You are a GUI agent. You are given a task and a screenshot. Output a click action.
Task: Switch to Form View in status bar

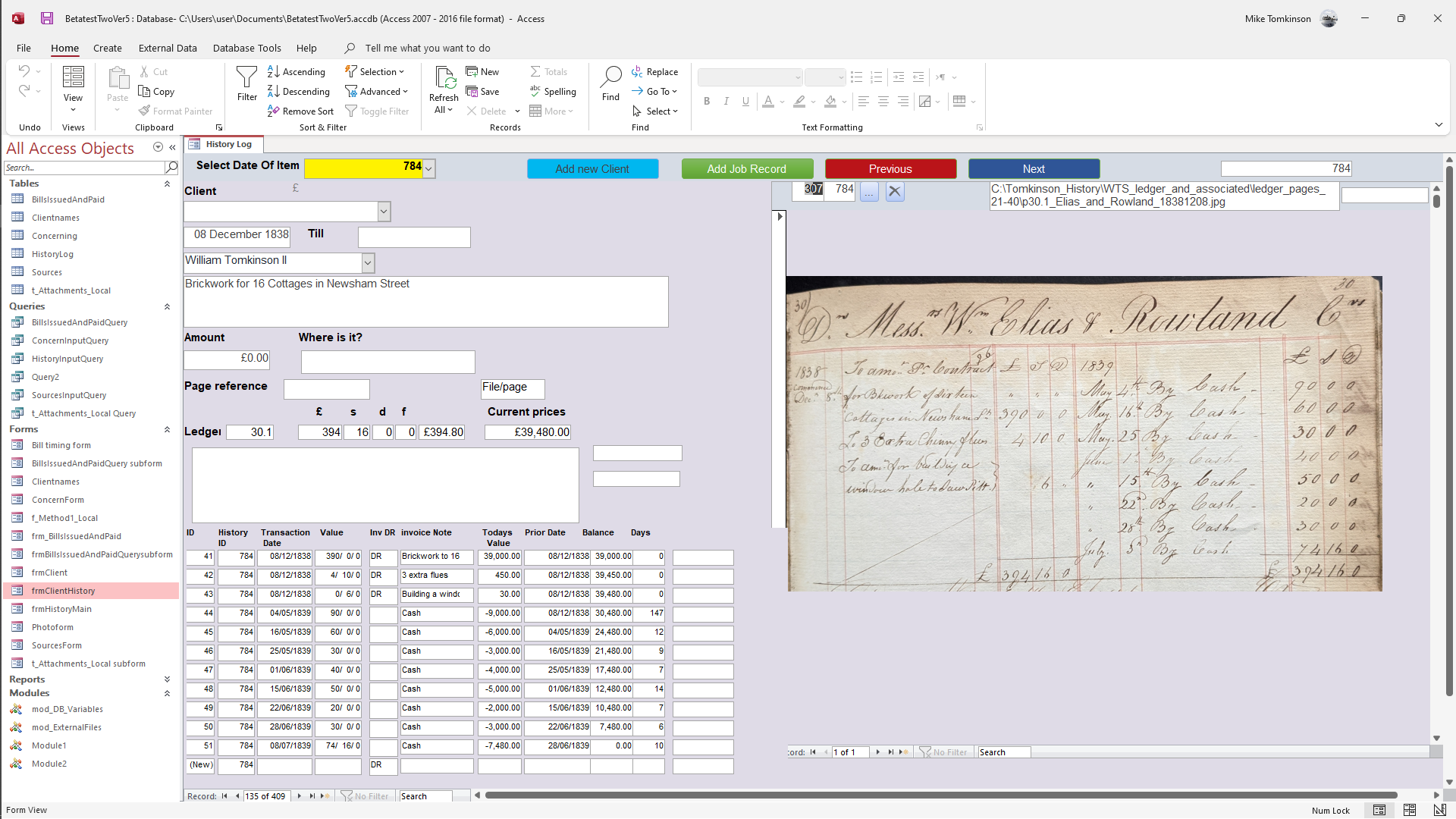[1379, 810]
